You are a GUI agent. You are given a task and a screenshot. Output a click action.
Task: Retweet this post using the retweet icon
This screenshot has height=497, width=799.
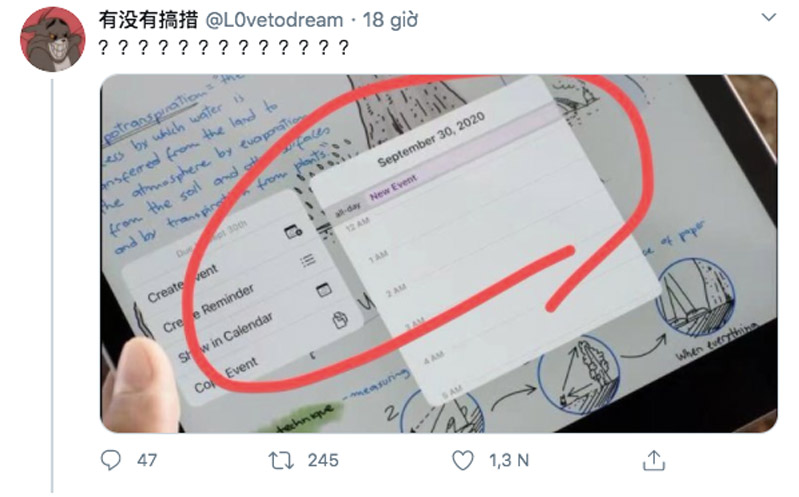click(x=281, y=460)
